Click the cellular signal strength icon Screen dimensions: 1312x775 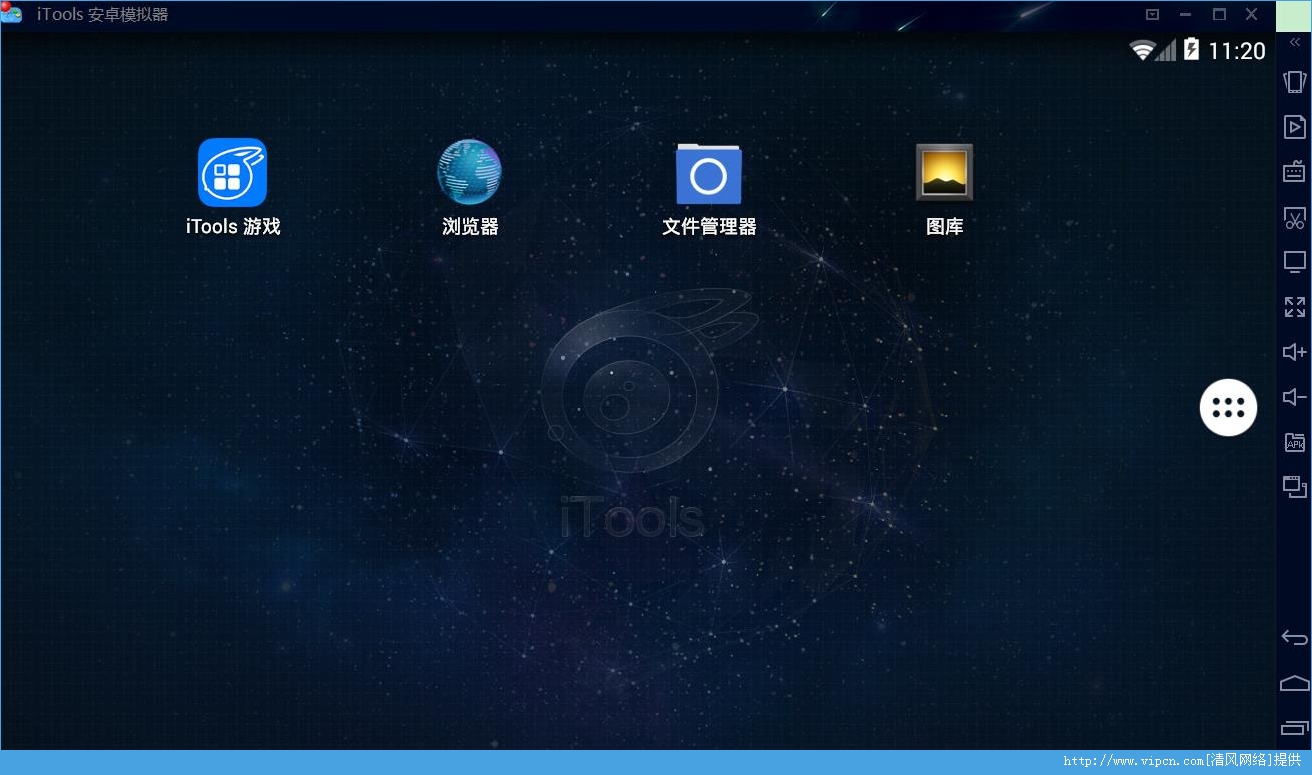click(1166, 50)
